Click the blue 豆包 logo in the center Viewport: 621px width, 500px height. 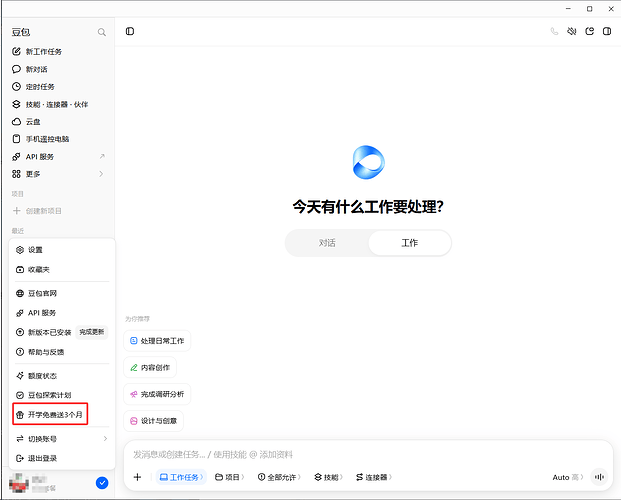coord(368,162)
